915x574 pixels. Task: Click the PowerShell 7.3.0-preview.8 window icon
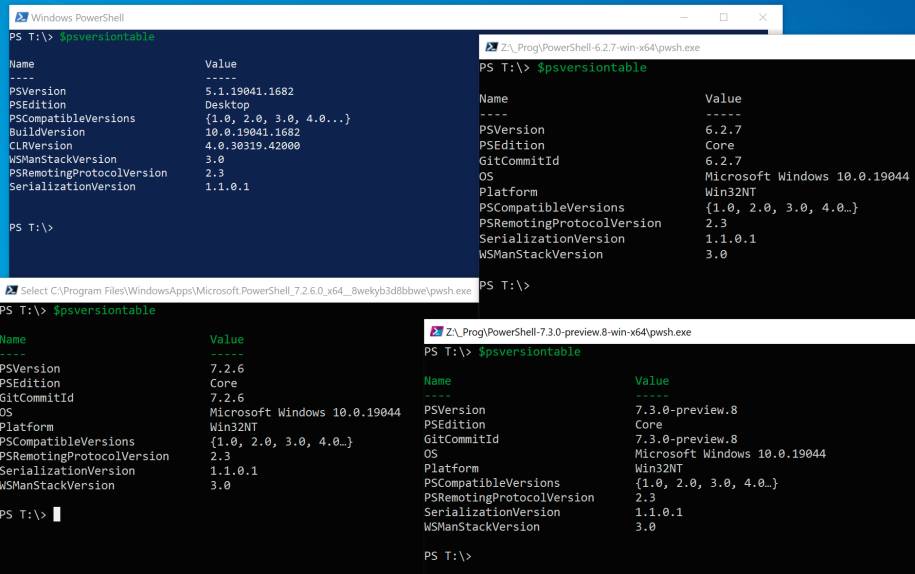(x=436, y=332)
